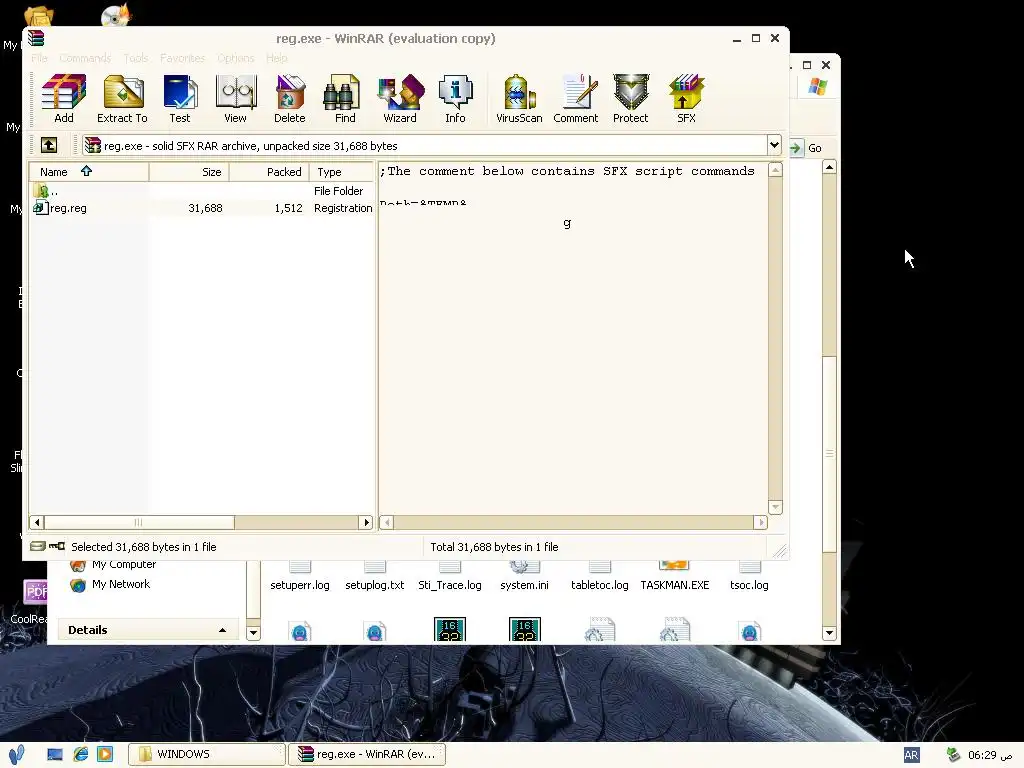Go up one level with arrow icon
This screenshot has height=768, width=1024.
(x=49, y=145)
